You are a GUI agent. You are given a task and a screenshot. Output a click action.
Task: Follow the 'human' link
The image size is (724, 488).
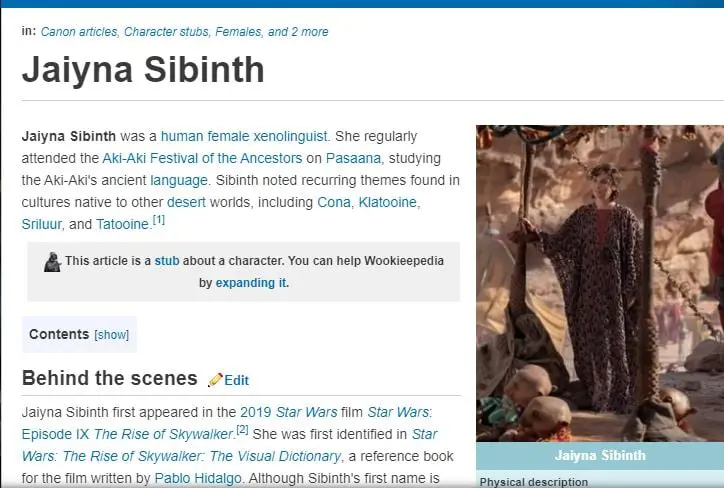(181, 136)
